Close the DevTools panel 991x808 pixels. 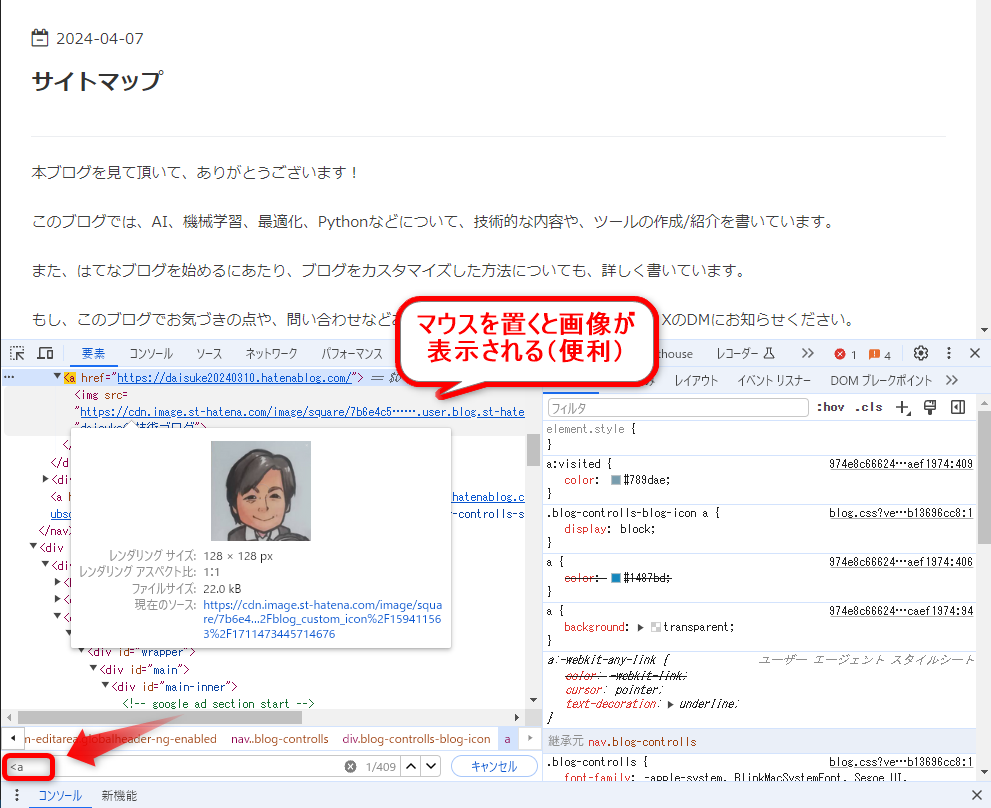(975, 353)
